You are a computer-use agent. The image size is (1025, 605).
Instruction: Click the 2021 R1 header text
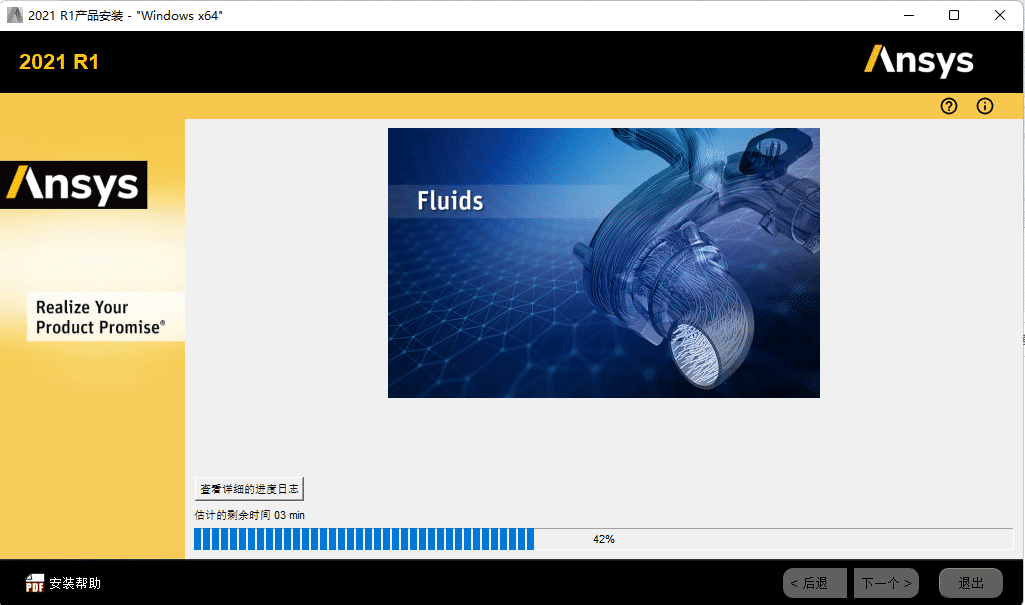59,62
